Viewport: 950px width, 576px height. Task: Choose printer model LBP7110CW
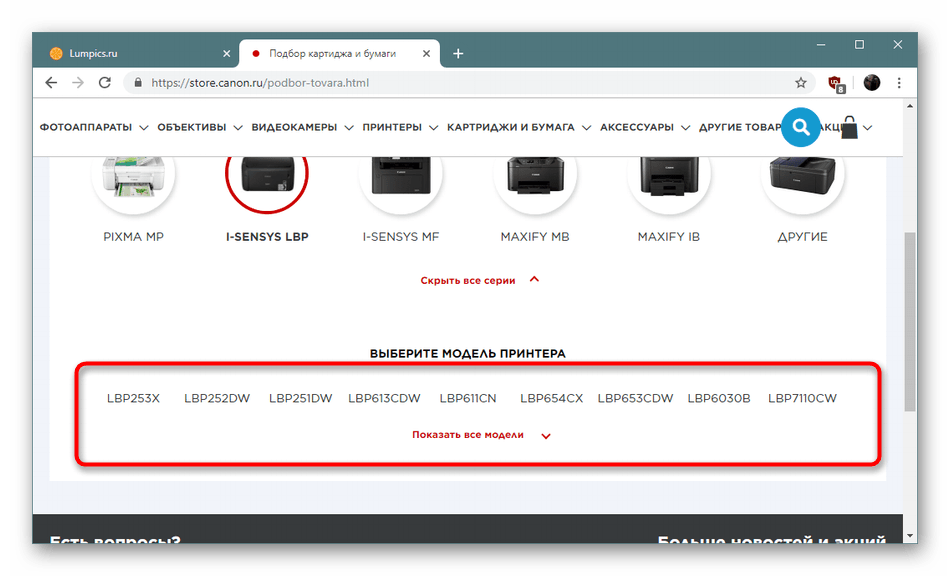[802, 399]
